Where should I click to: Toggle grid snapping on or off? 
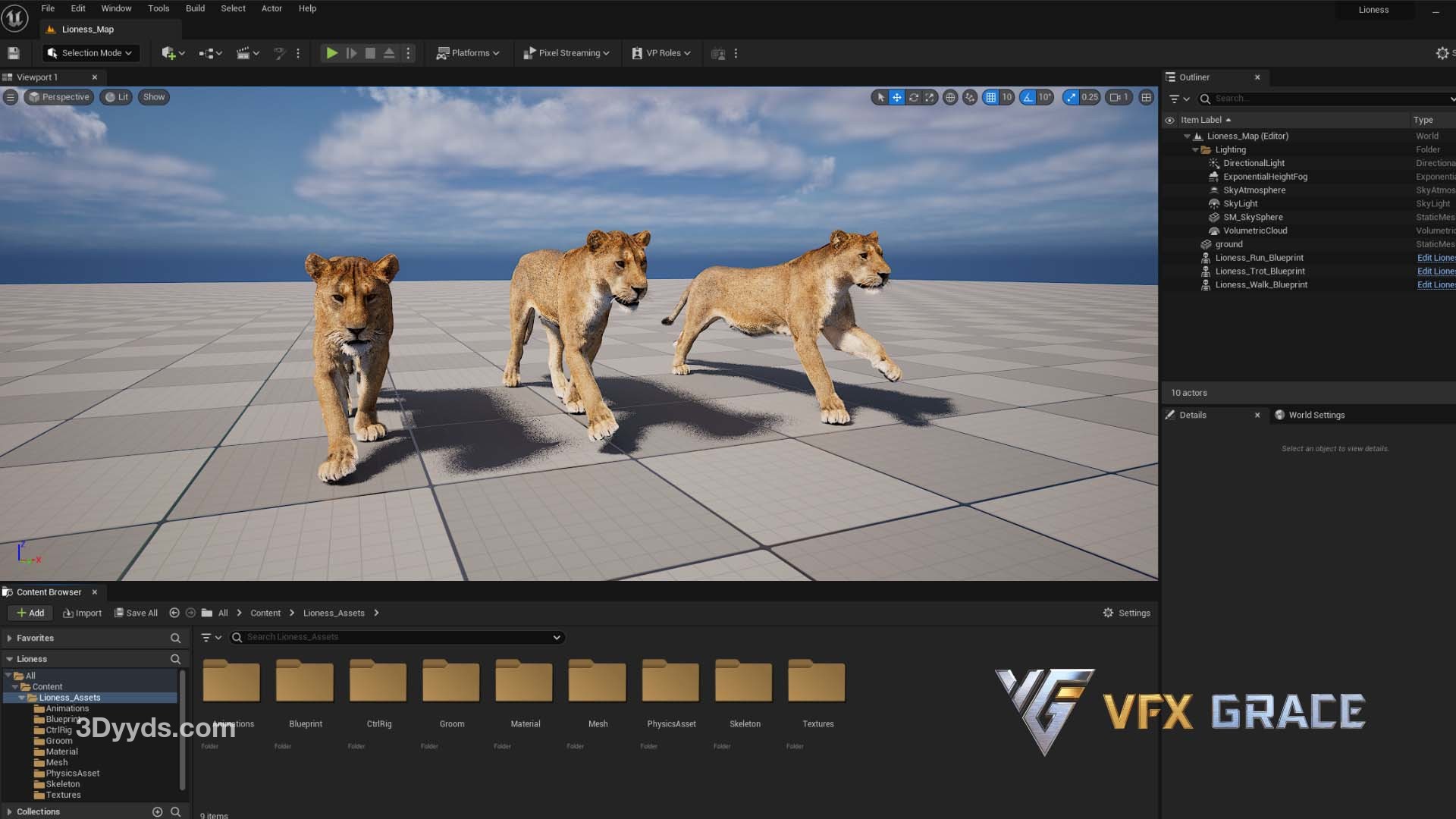coord(990,97)
